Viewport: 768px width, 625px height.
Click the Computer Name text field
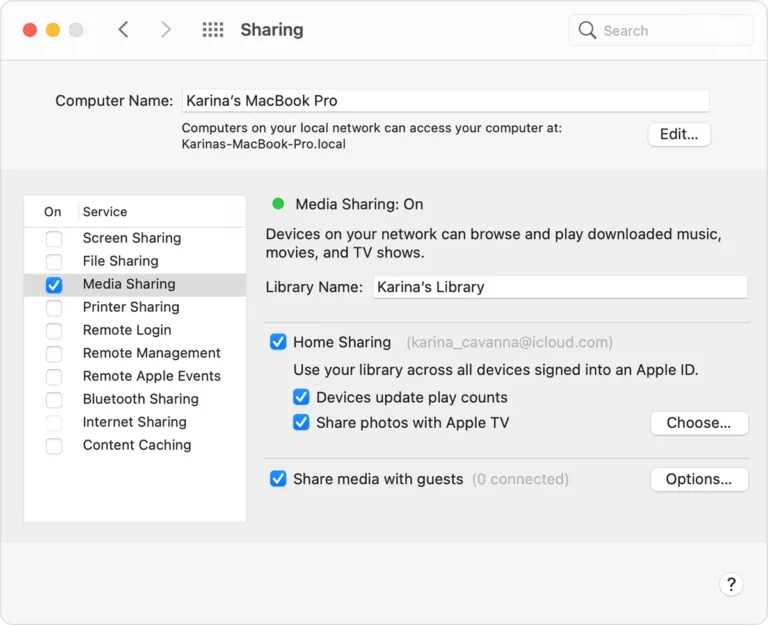tap(445, 100)
